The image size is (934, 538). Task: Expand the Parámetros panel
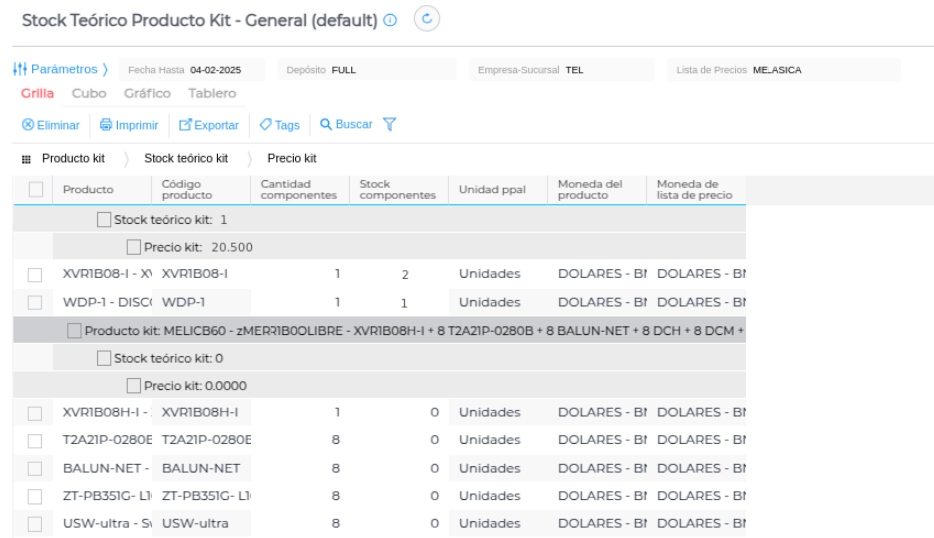pyautogui.click(x=62, y=69)
